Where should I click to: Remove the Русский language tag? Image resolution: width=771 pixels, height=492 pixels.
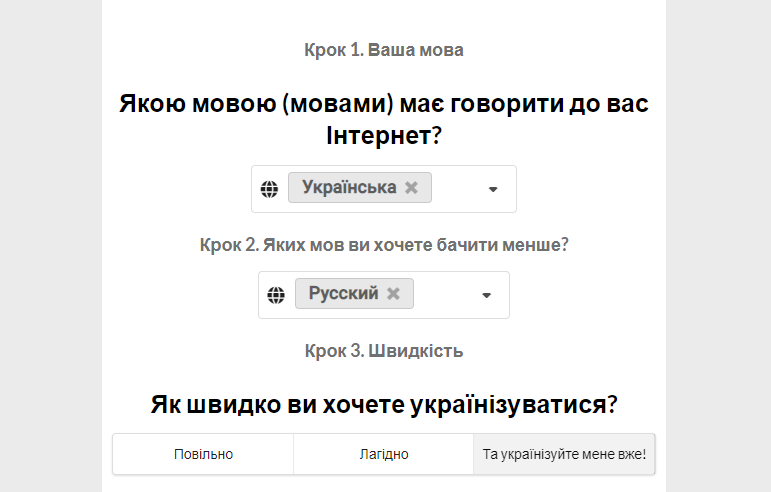pos(393,294)
